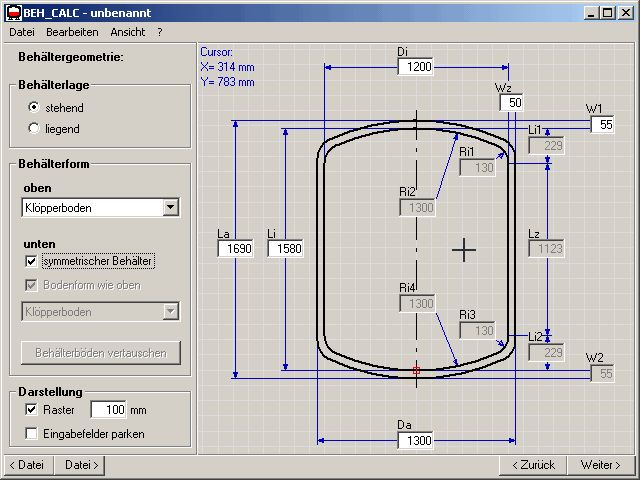Enable 'Eingabefelder parken' option

pos(32,434)
